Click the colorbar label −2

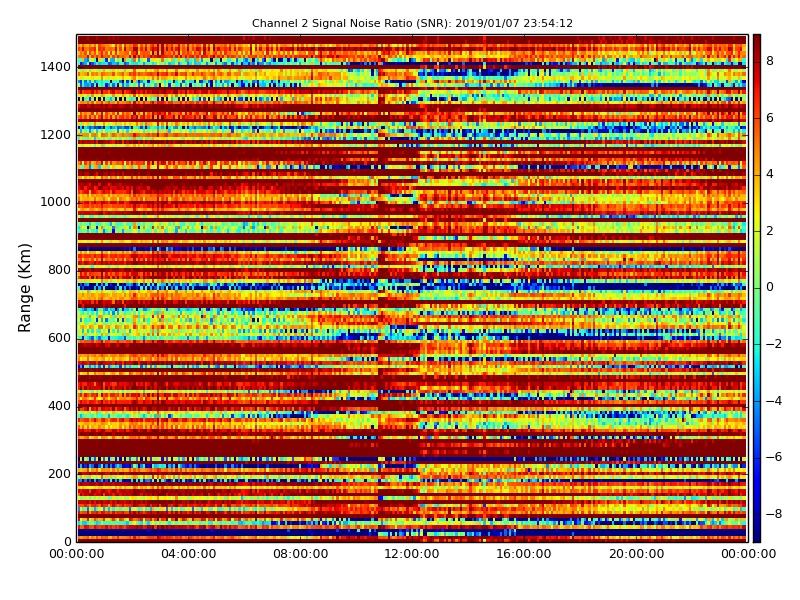[x=774, y=344]
